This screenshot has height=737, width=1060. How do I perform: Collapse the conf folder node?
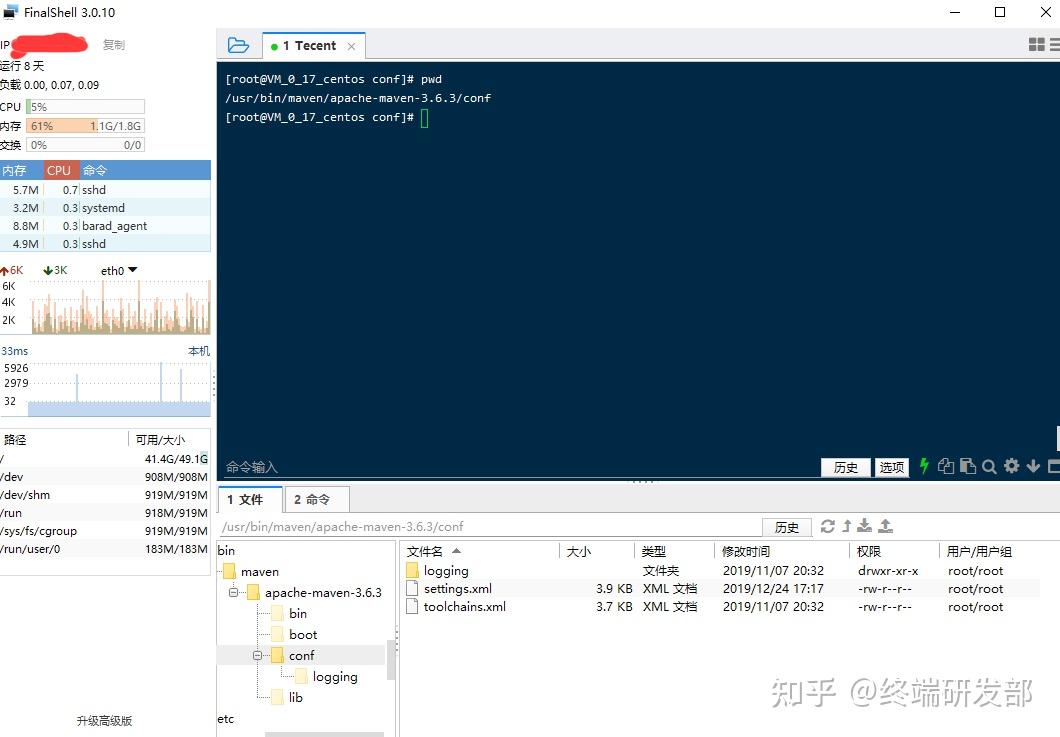(x=258, y=655)
